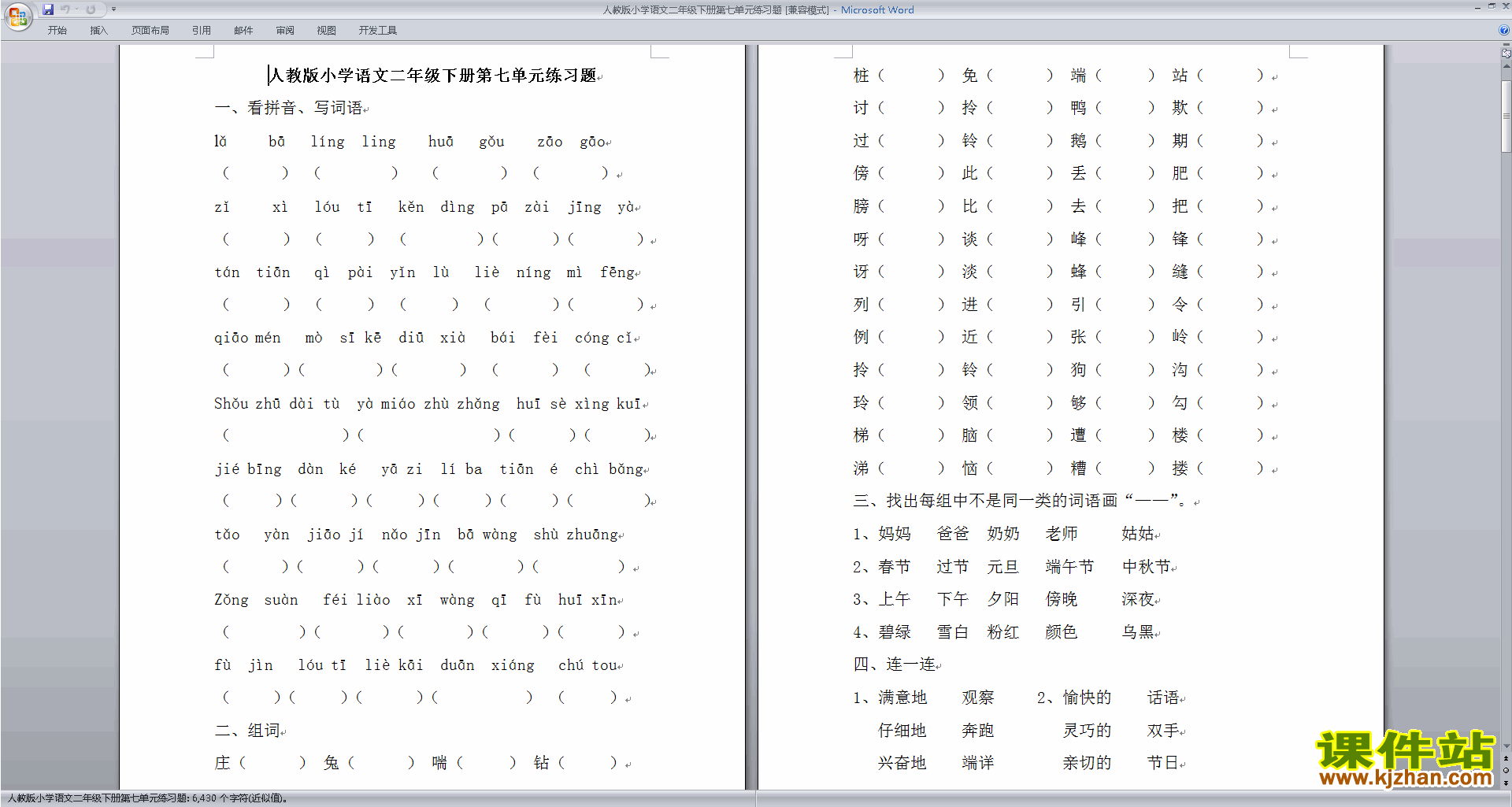Screen dimensions: 1512x807
Task: Click the Redo icon in Quick Access Toolbar
Action: [x=91, y=9]
